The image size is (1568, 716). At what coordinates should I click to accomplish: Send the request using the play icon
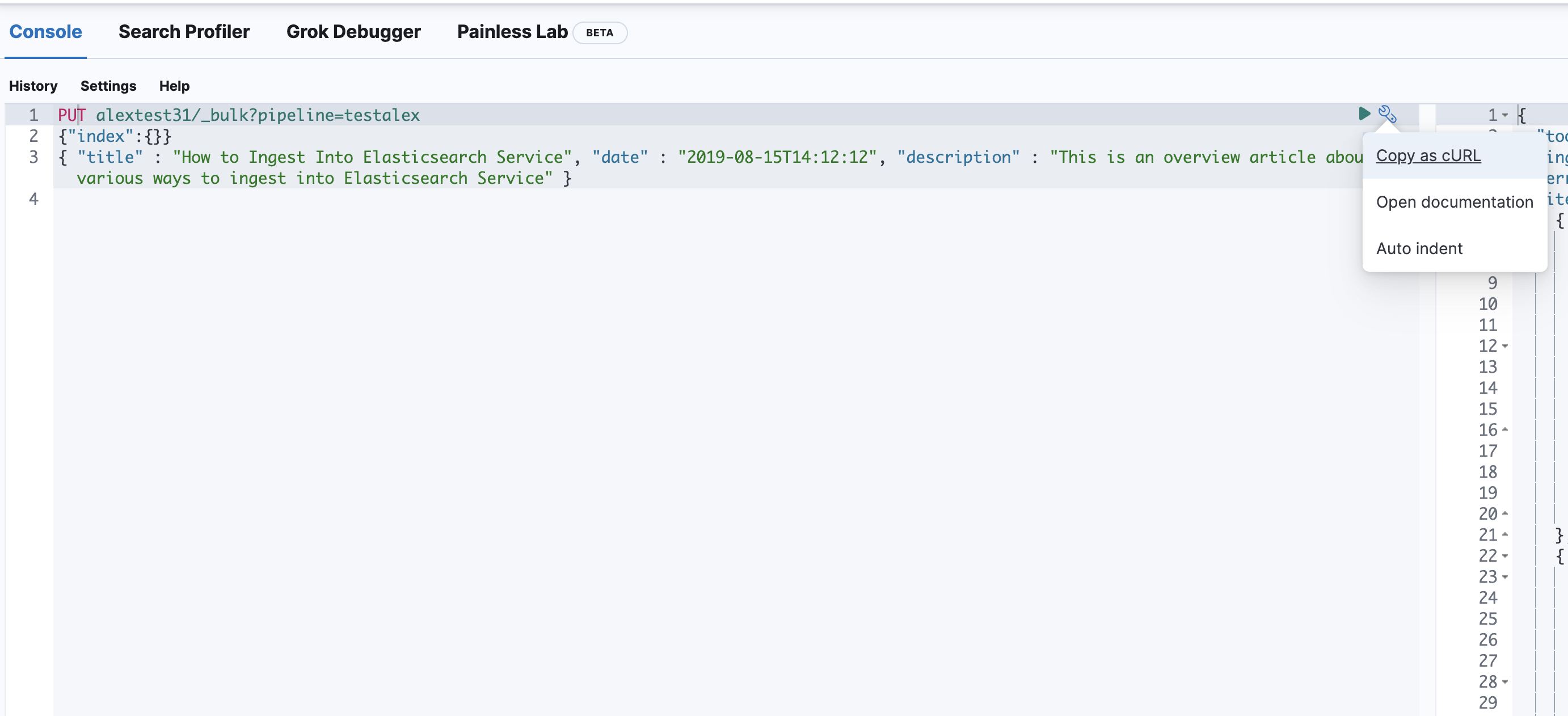[x=1365, y=114]
